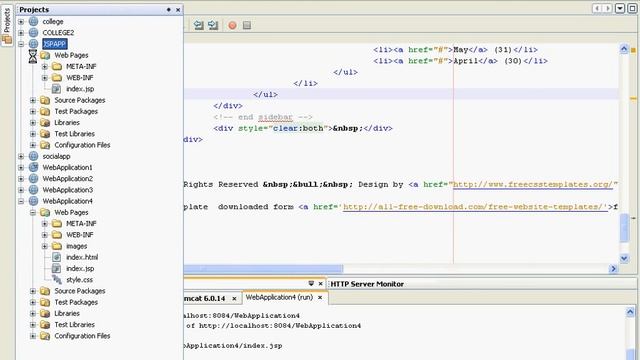
Task: Collapse Web Pages under WebApplication4
Action: click(33, 212)
